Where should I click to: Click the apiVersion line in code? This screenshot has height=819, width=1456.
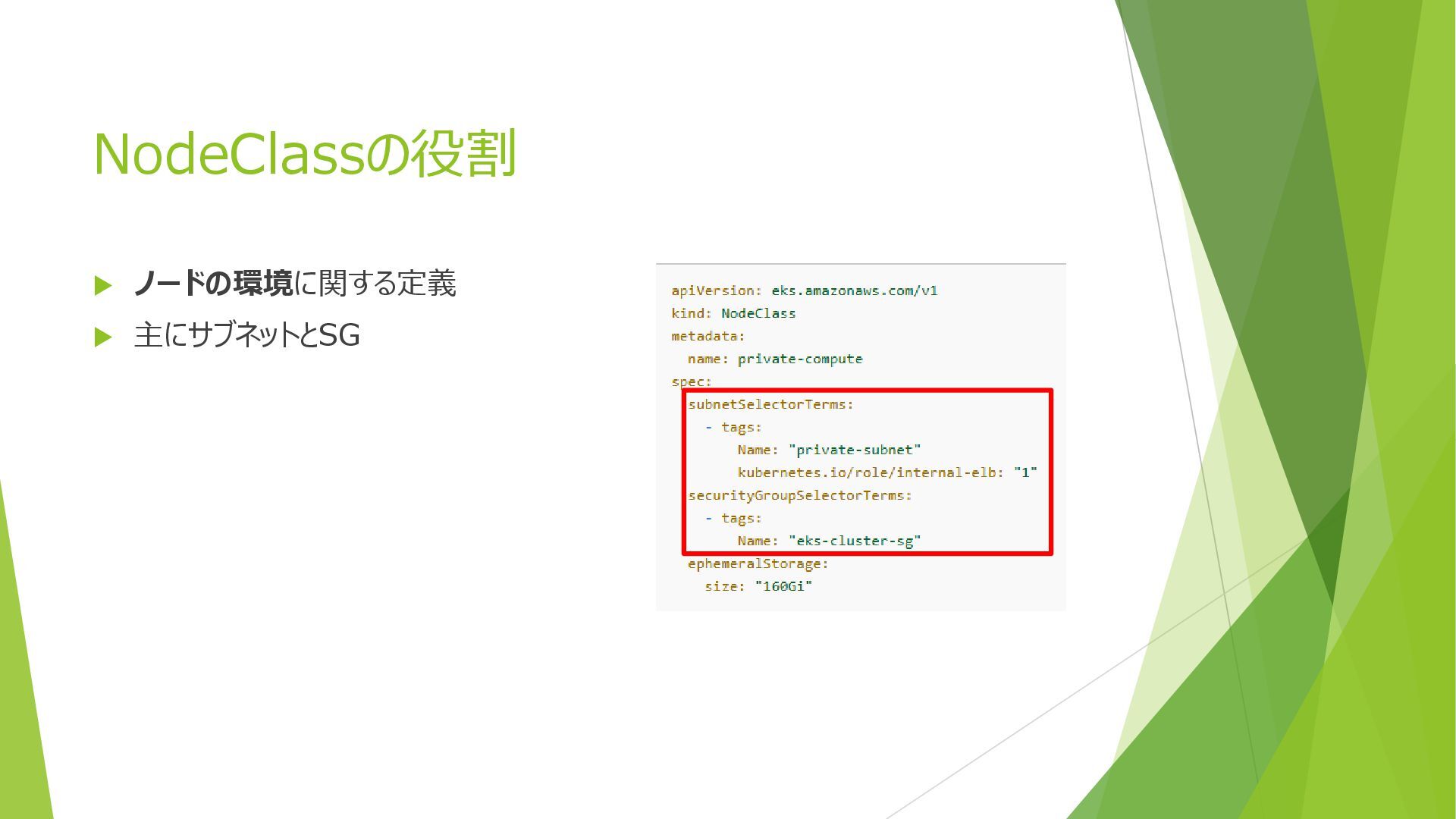coord(804,290)
